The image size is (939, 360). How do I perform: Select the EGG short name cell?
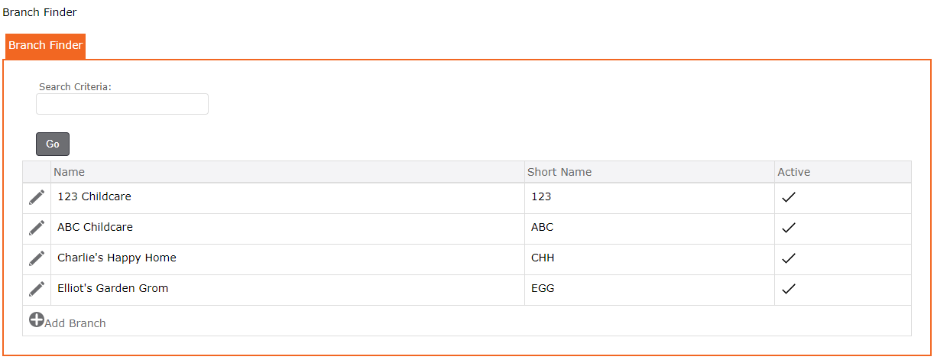click(649, 289)
